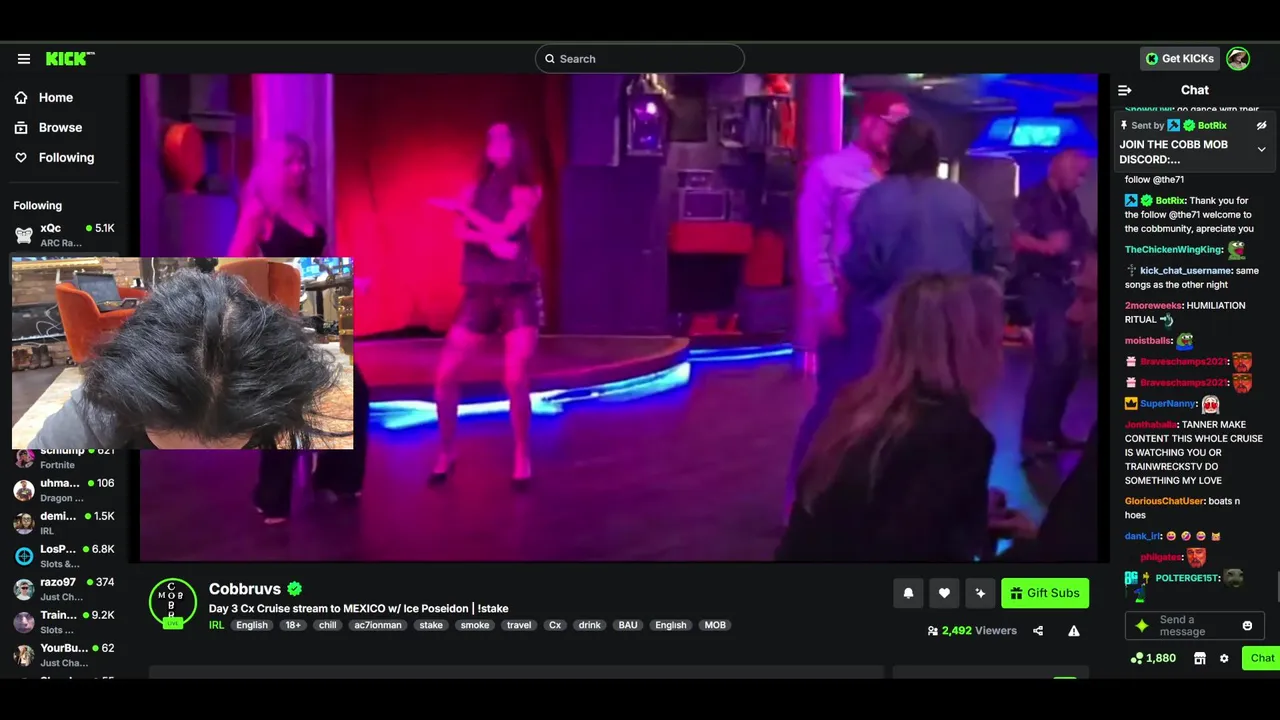The width and height of the screenshot is (1280, 720).
Task: Click the green Chat send button
Action: pos(1261,658)
